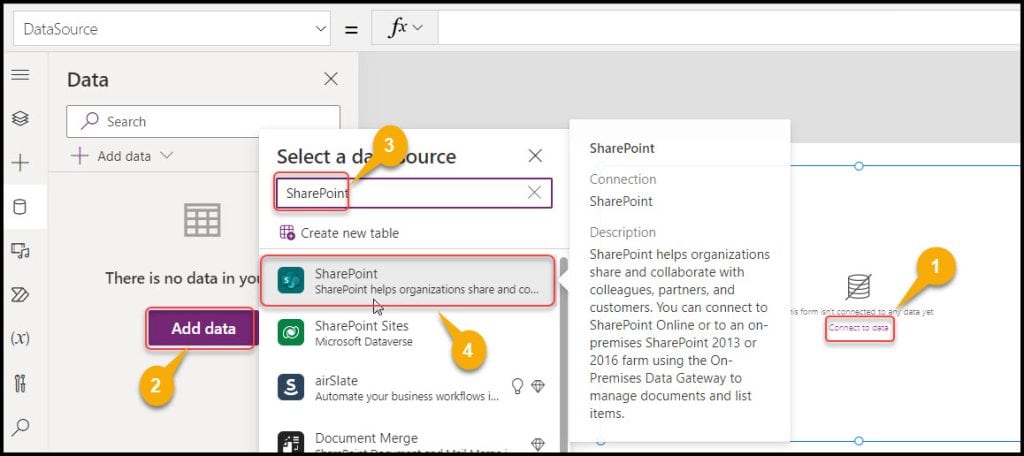Click the 'Connection' label in details pane

click(x=622, y=179)
